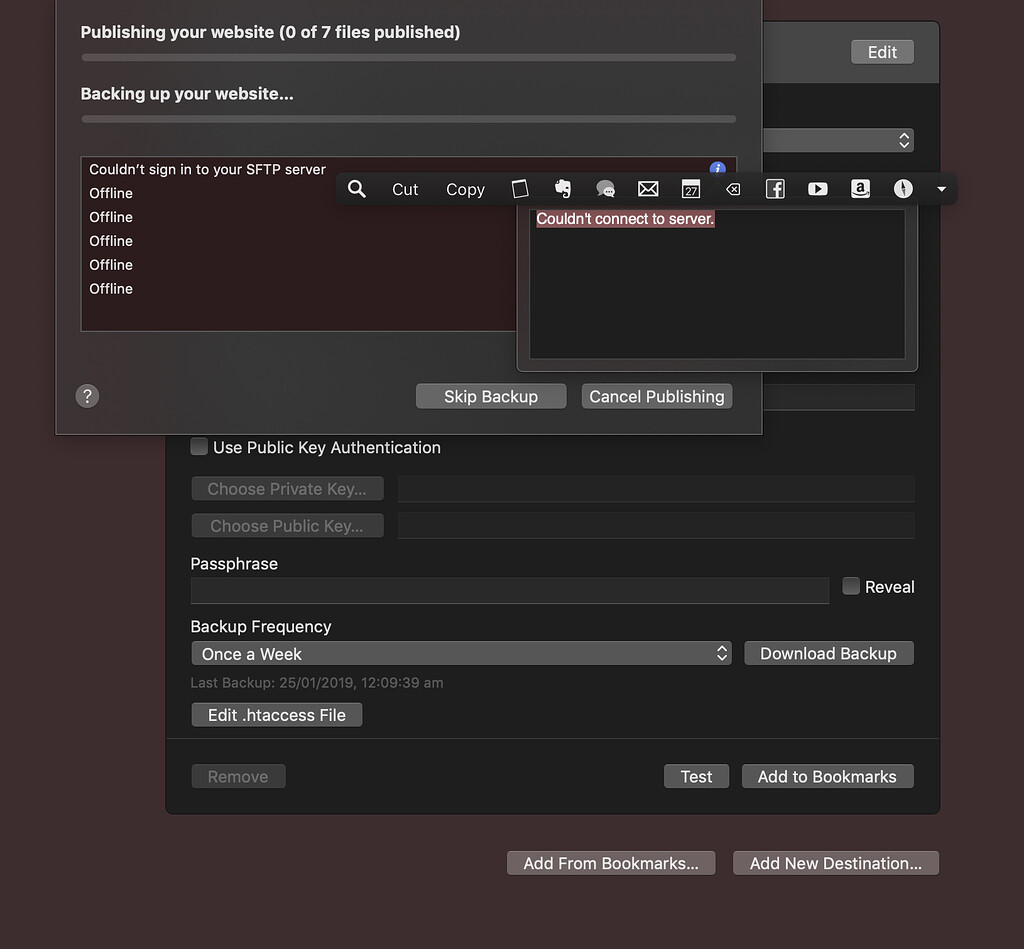Click the Evernote icon in the popup toolbar

[562, 189]
